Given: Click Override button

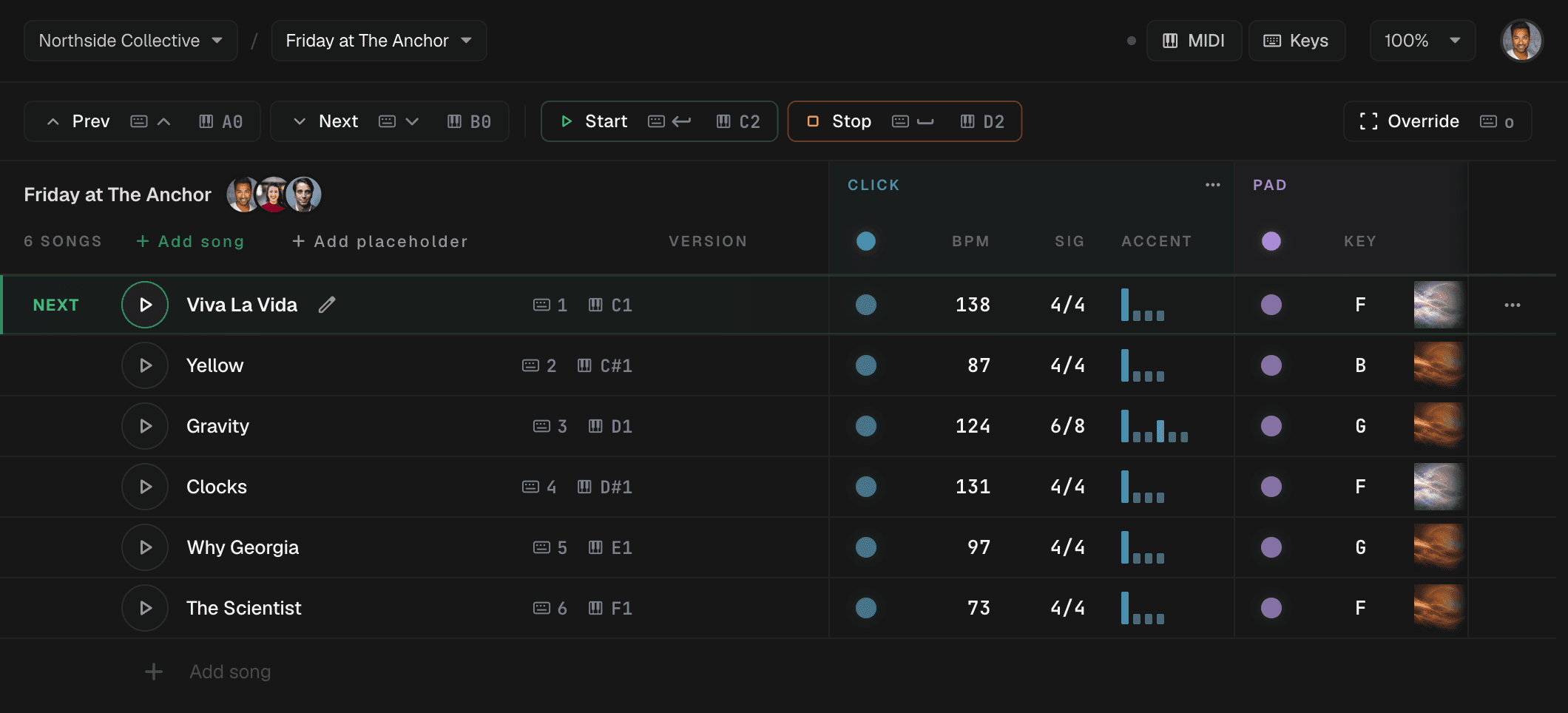Looking at the screenshot, I should [x=1437, y=121].
